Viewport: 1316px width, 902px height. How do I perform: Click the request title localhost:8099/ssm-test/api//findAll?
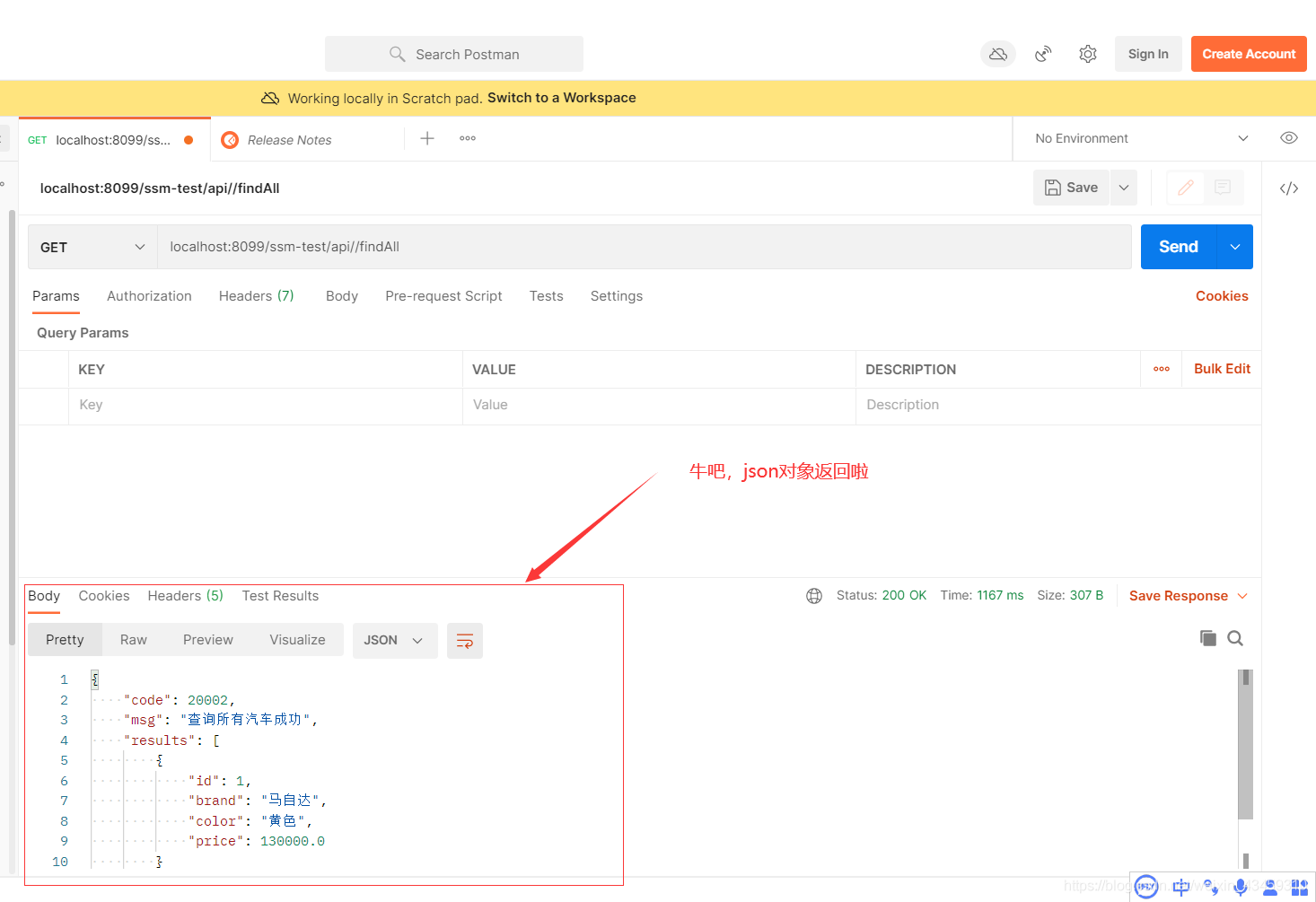pos(160,188)
